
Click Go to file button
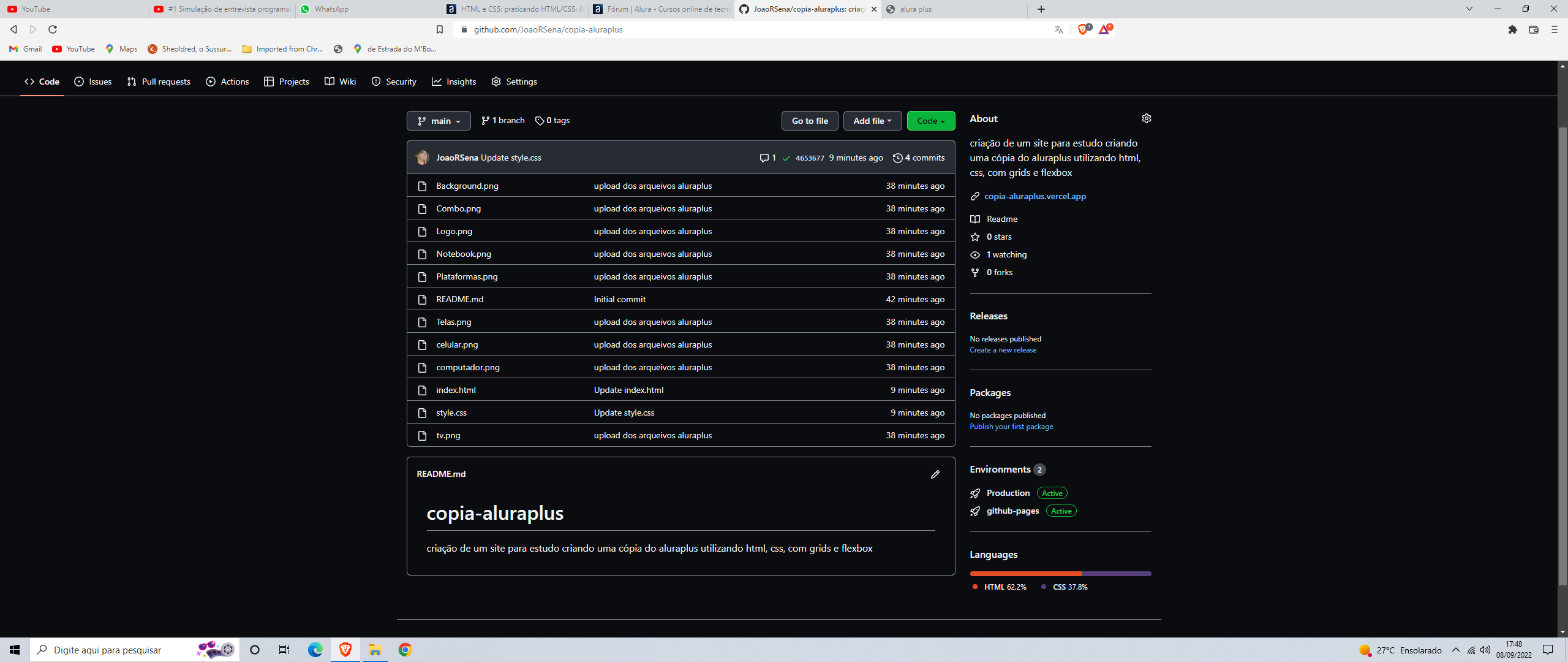tap(810, 120)
